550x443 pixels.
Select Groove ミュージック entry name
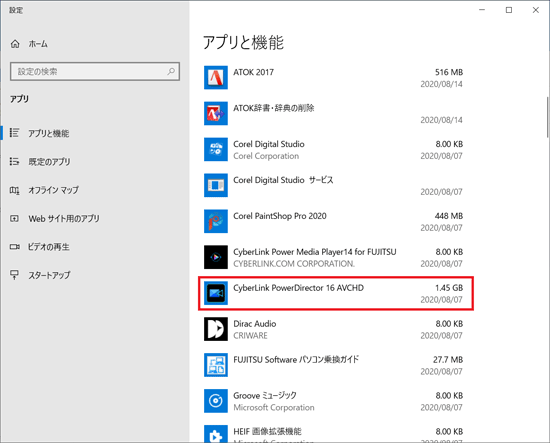point(265,396)
